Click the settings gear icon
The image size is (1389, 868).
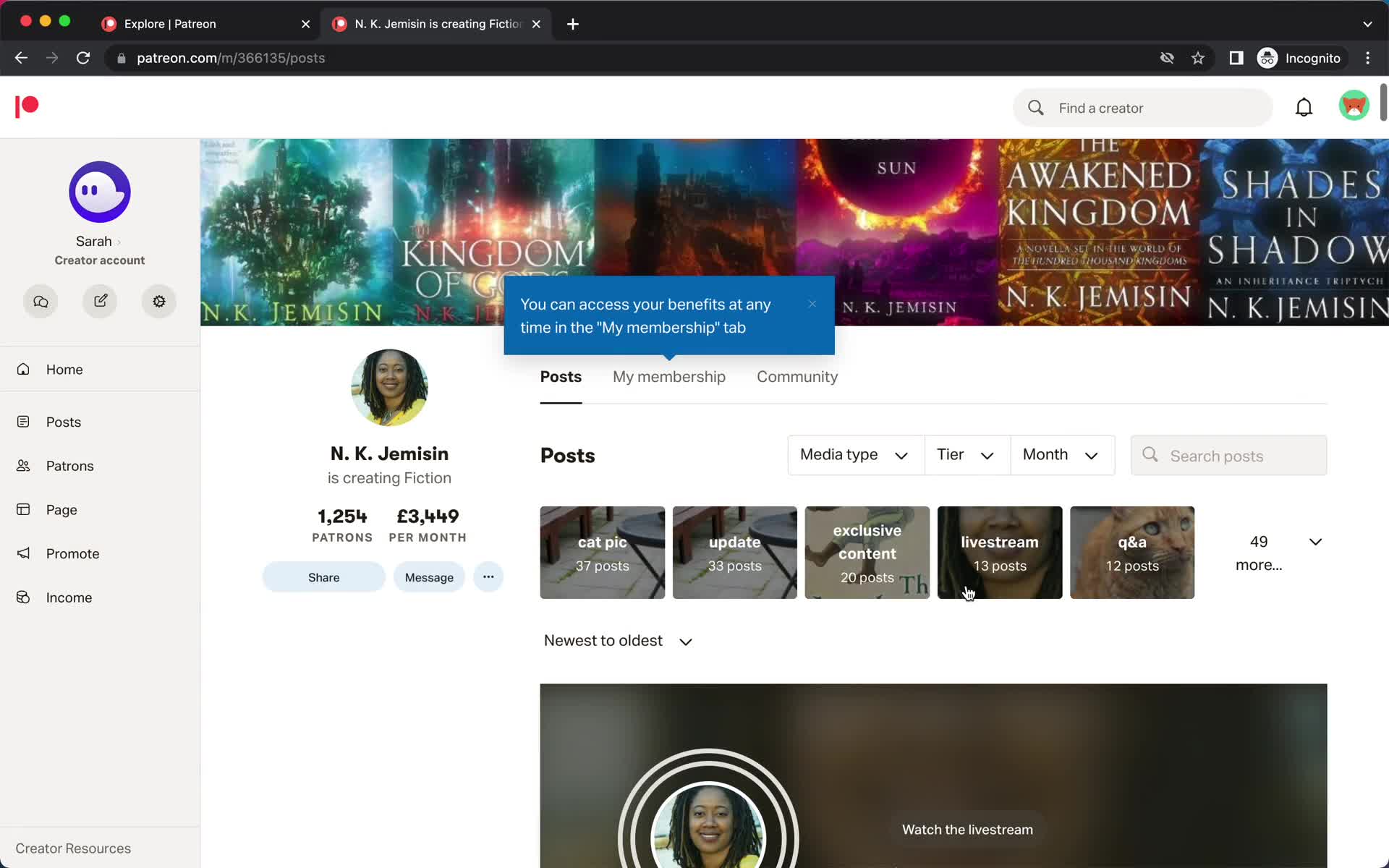pos(159,301)
